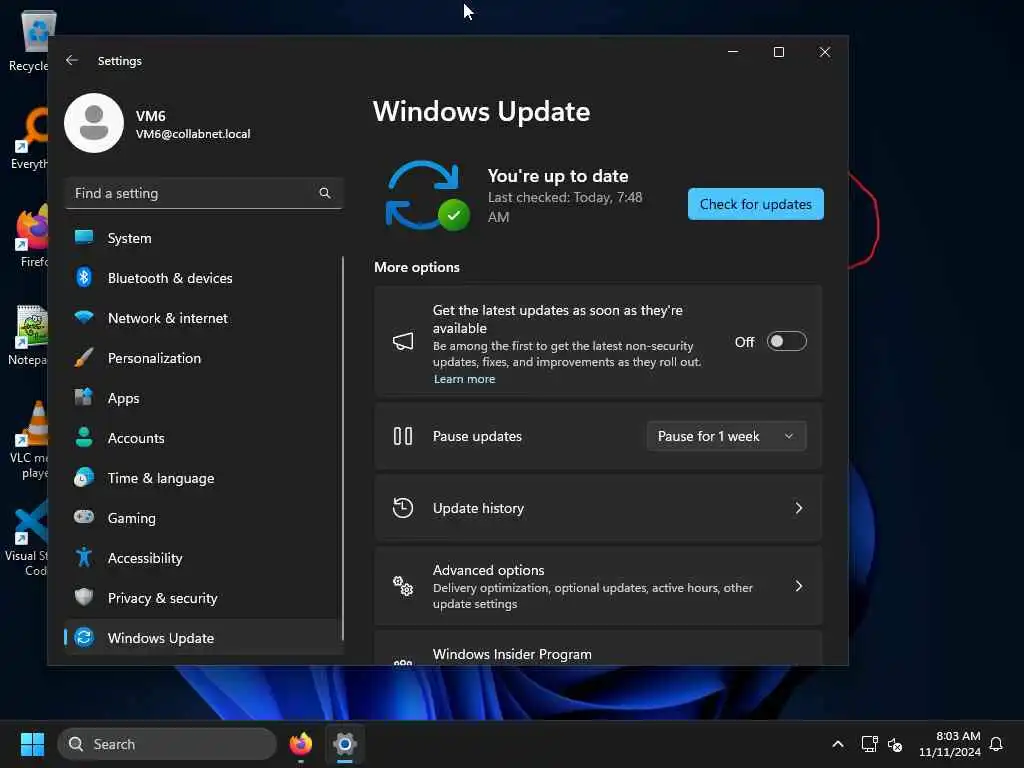Open the Personalization settings page

(204, 357)
